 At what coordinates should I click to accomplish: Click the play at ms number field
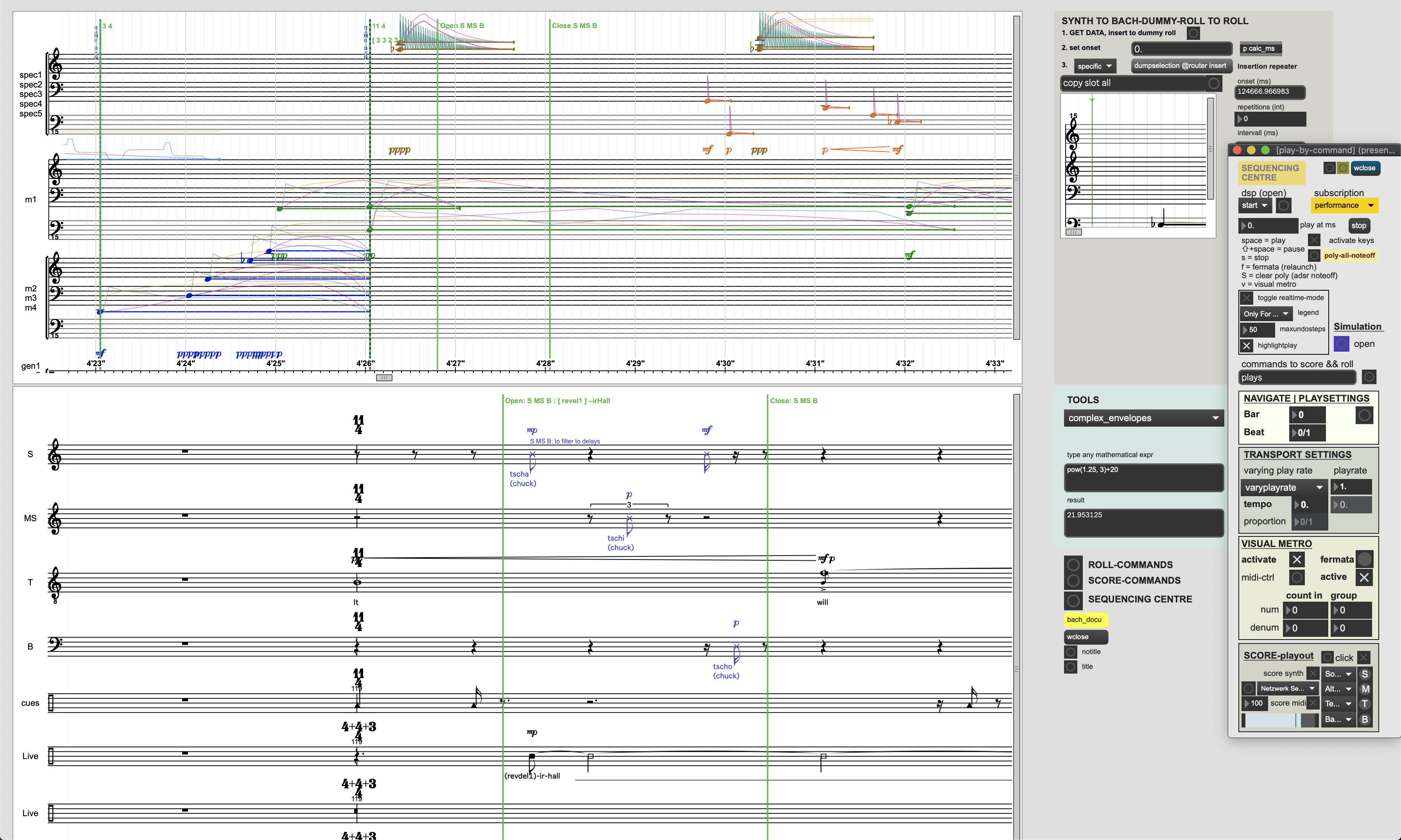pos(1269,225)
